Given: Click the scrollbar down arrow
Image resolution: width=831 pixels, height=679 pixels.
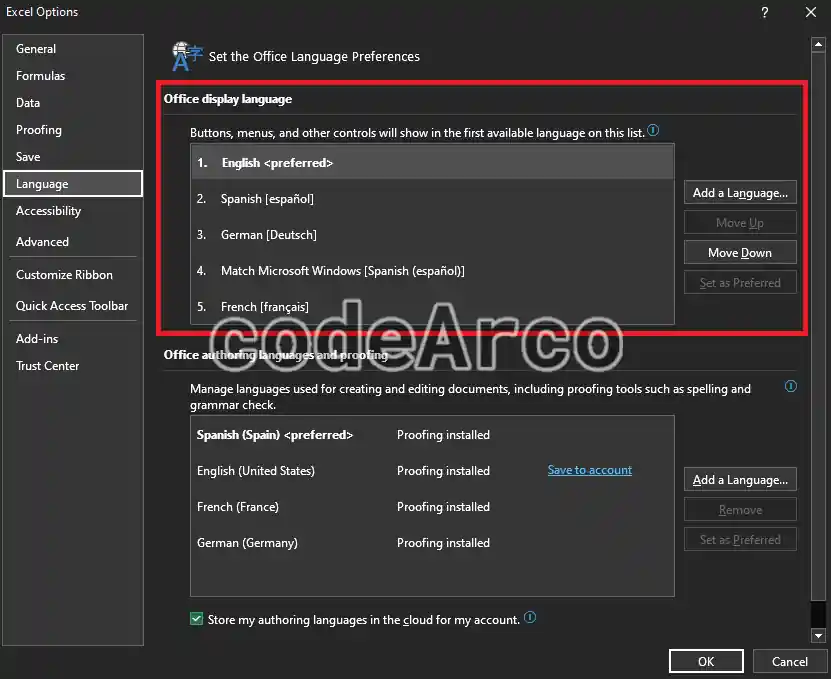Looking at the screenshot, I should click(x=818, y=635).
